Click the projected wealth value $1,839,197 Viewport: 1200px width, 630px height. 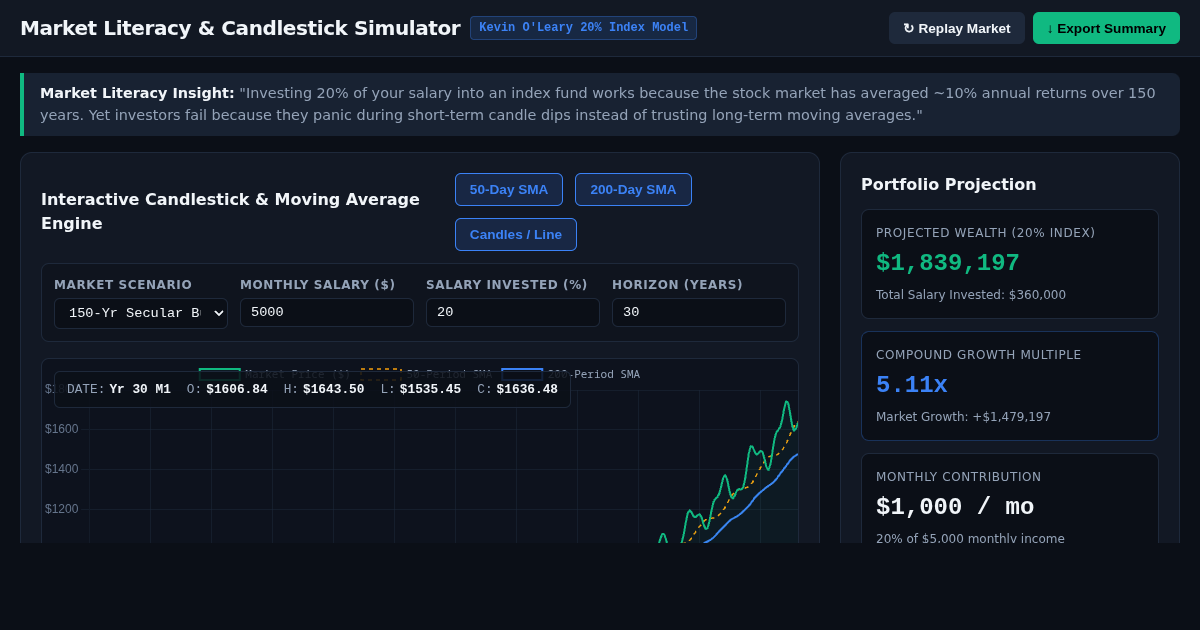point(948,263)
